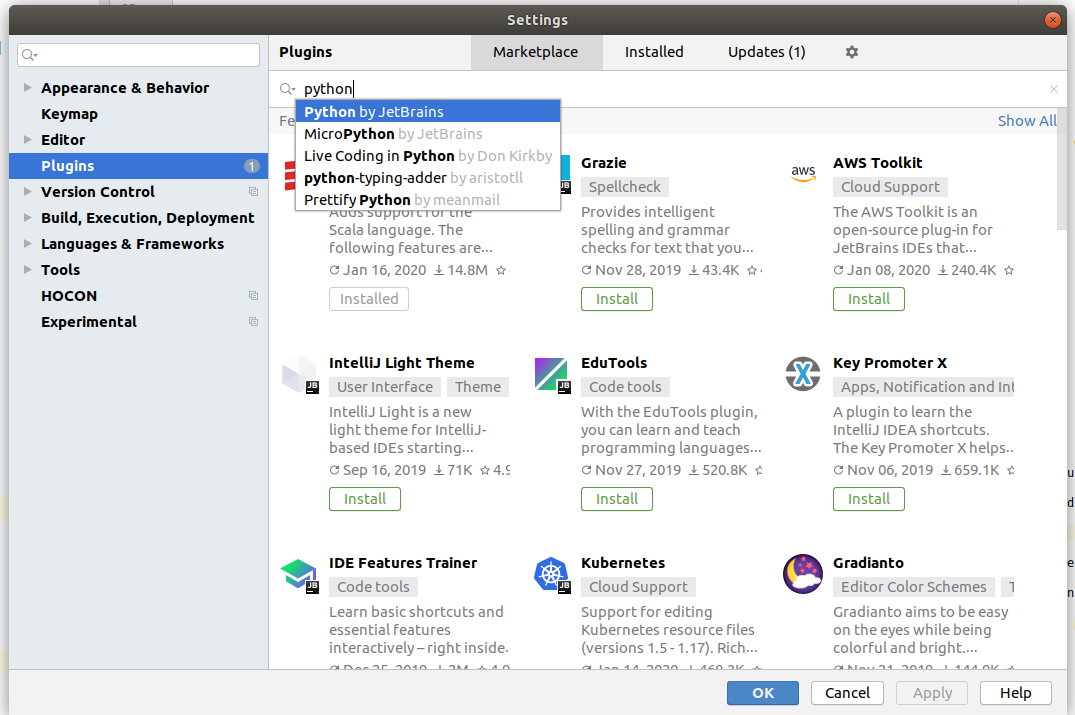This screenshot has width=1075, height=715.
Task: Click the Key Promoter X plugin icon
Action: pyautogui.click(x=803, y=374)
